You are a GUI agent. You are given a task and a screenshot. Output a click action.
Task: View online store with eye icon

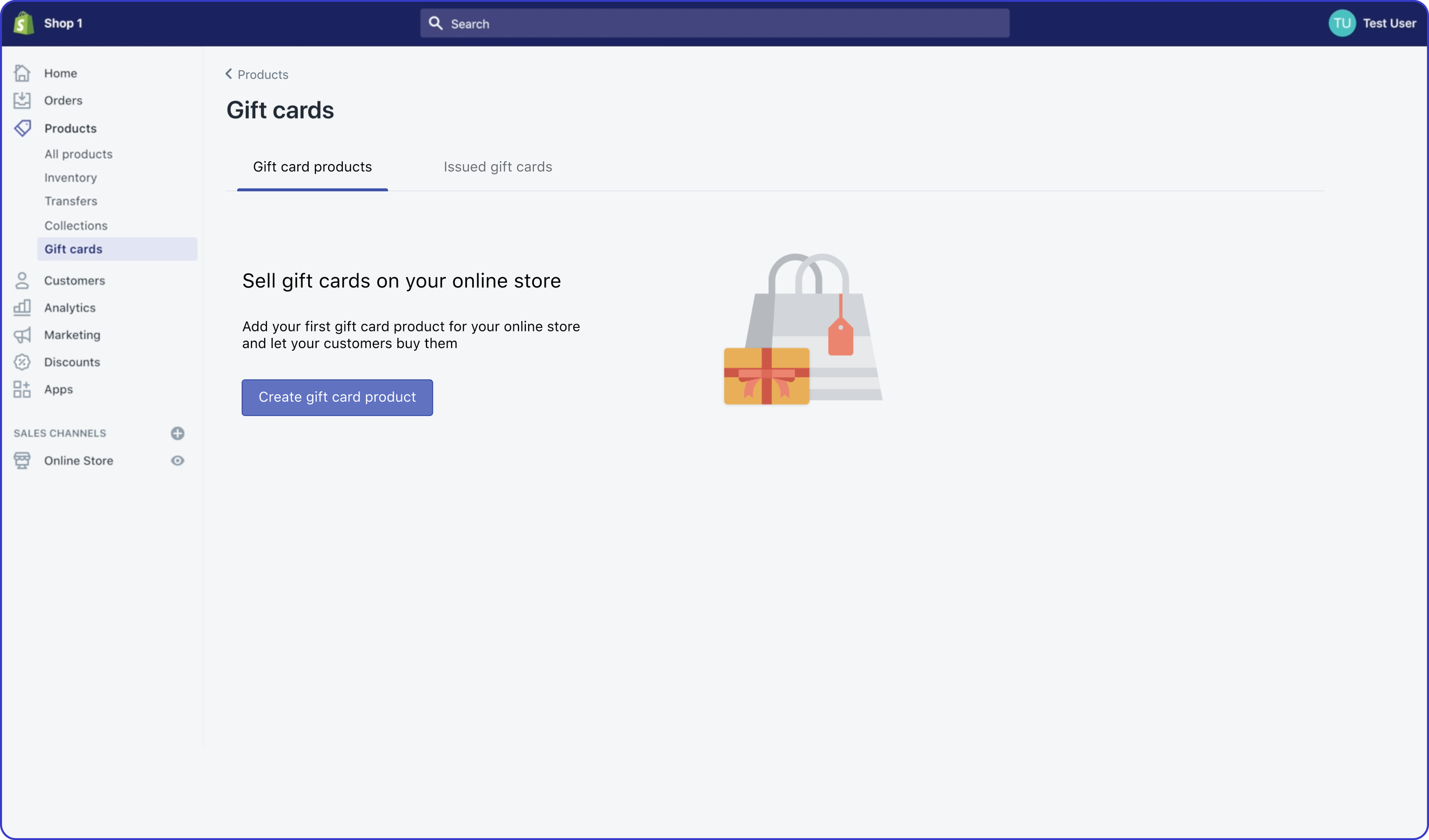click(178, 461)
